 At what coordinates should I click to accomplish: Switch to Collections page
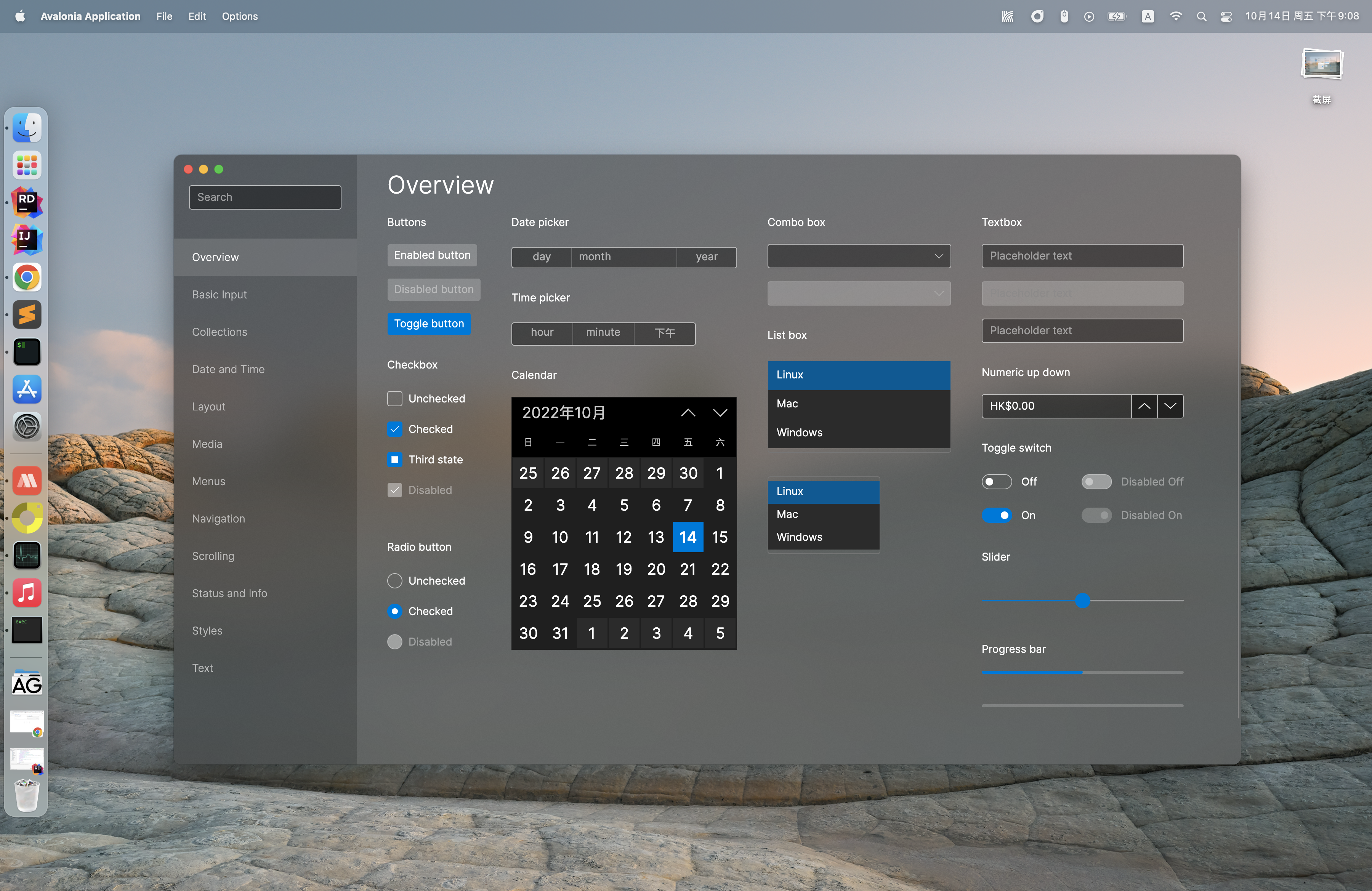(x=265, y=332)
